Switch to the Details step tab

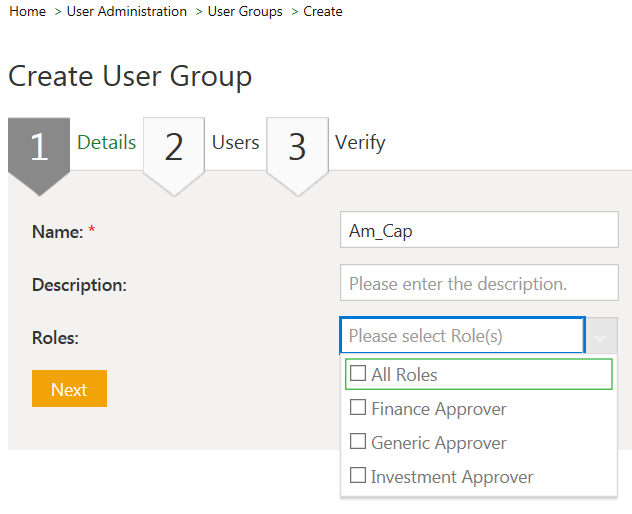click(x=106, y=142)
